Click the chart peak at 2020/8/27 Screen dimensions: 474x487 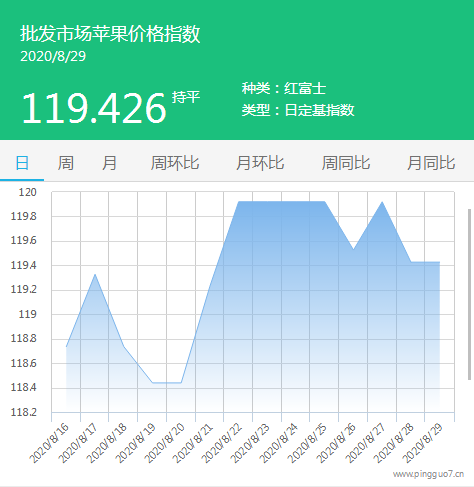coord(382,202)
